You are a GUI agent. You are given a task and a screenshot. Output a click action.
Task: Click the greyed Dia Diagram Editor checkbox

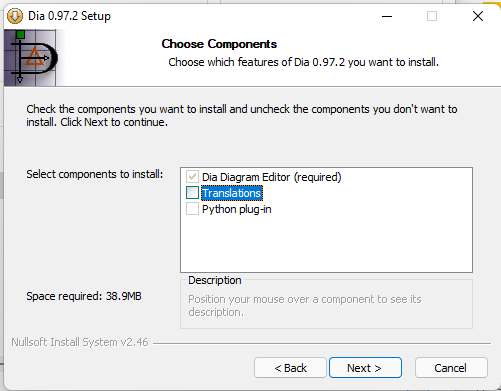point(192,177)
